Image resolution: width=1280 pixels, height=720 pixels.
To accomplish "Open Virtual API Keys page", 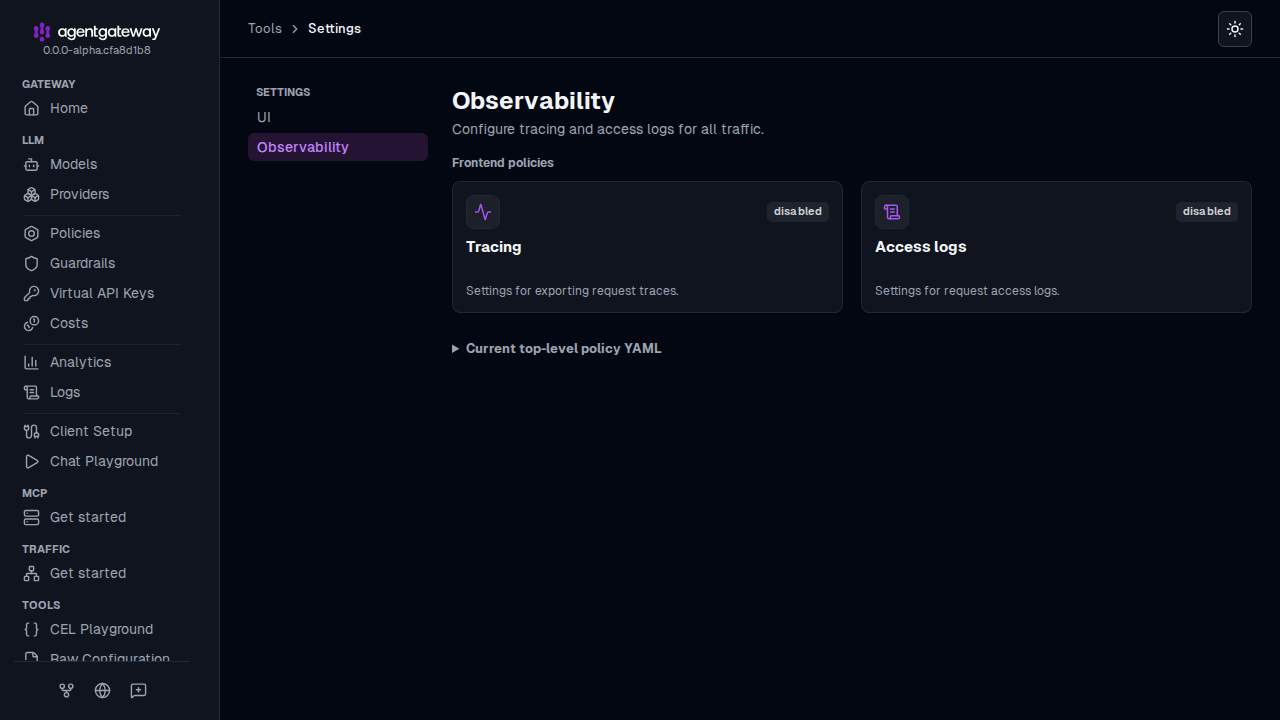I will pos(101,293).
